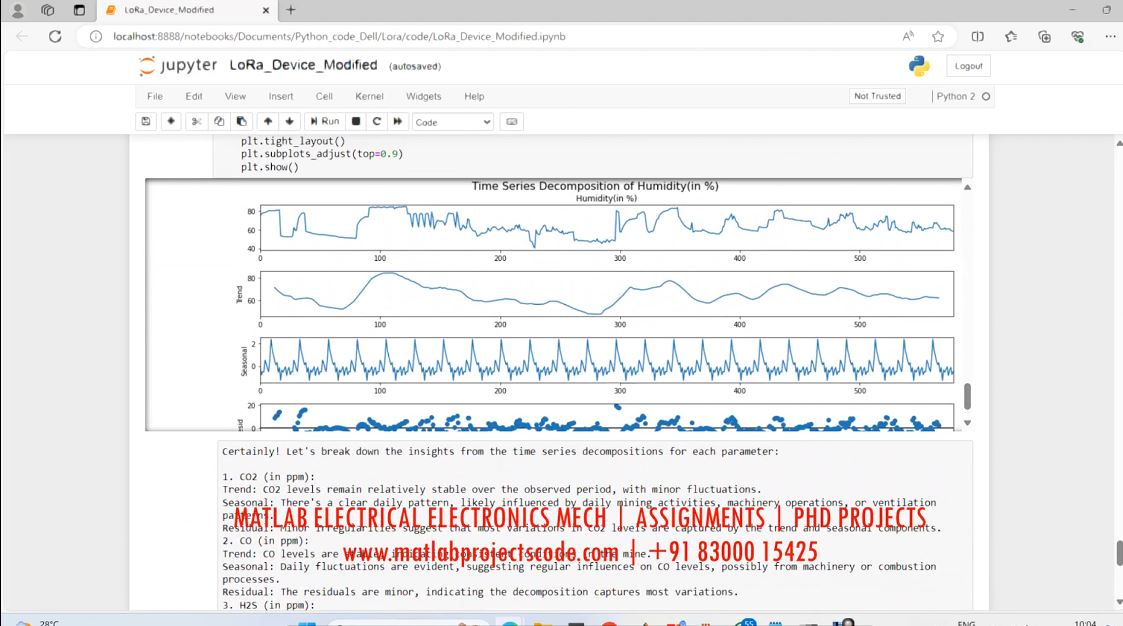
Task: Toggle the Not Trusted notebook status
Action: [x=877, y=96]
